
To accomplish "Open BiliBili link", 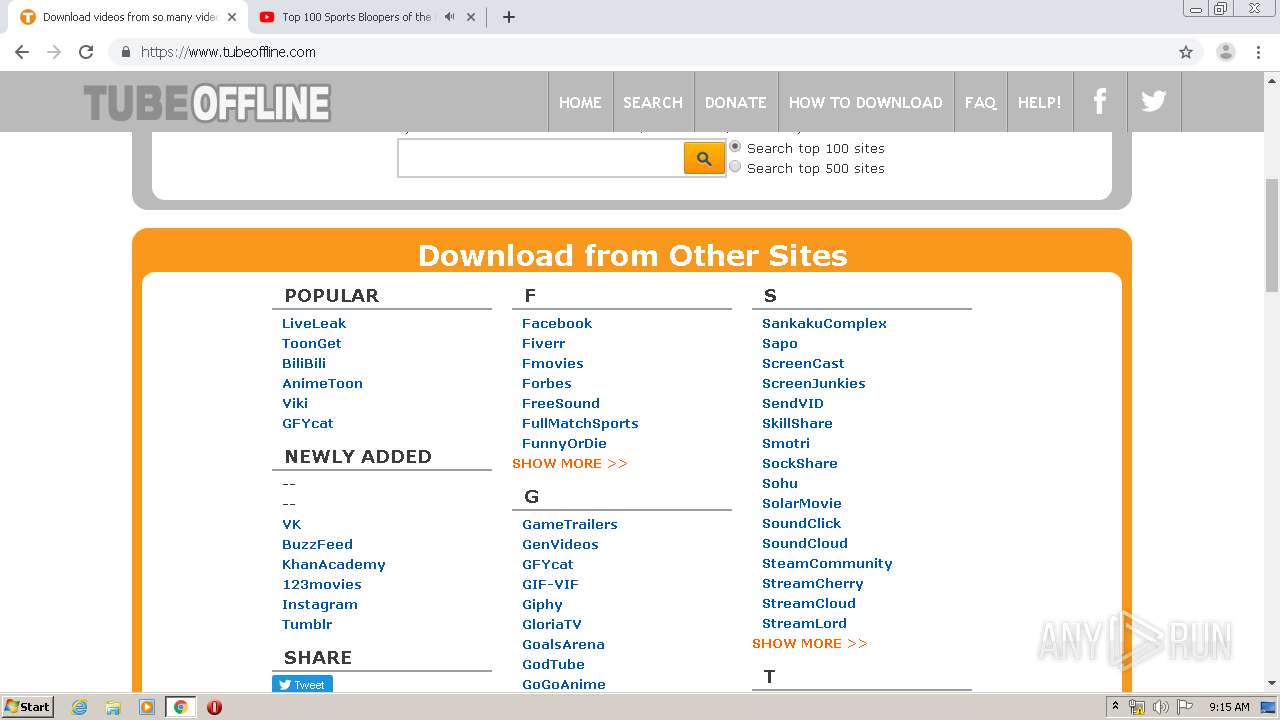I will pos(304,363).
